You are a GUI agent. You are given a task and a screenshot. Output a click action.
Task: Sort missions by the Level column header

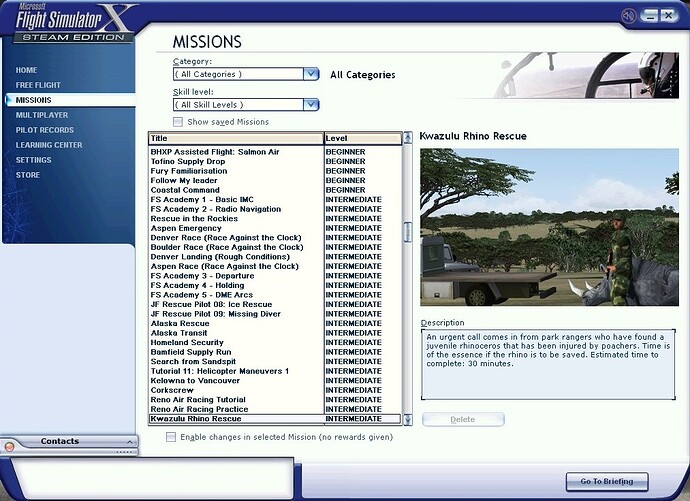[x=362, y=138]
